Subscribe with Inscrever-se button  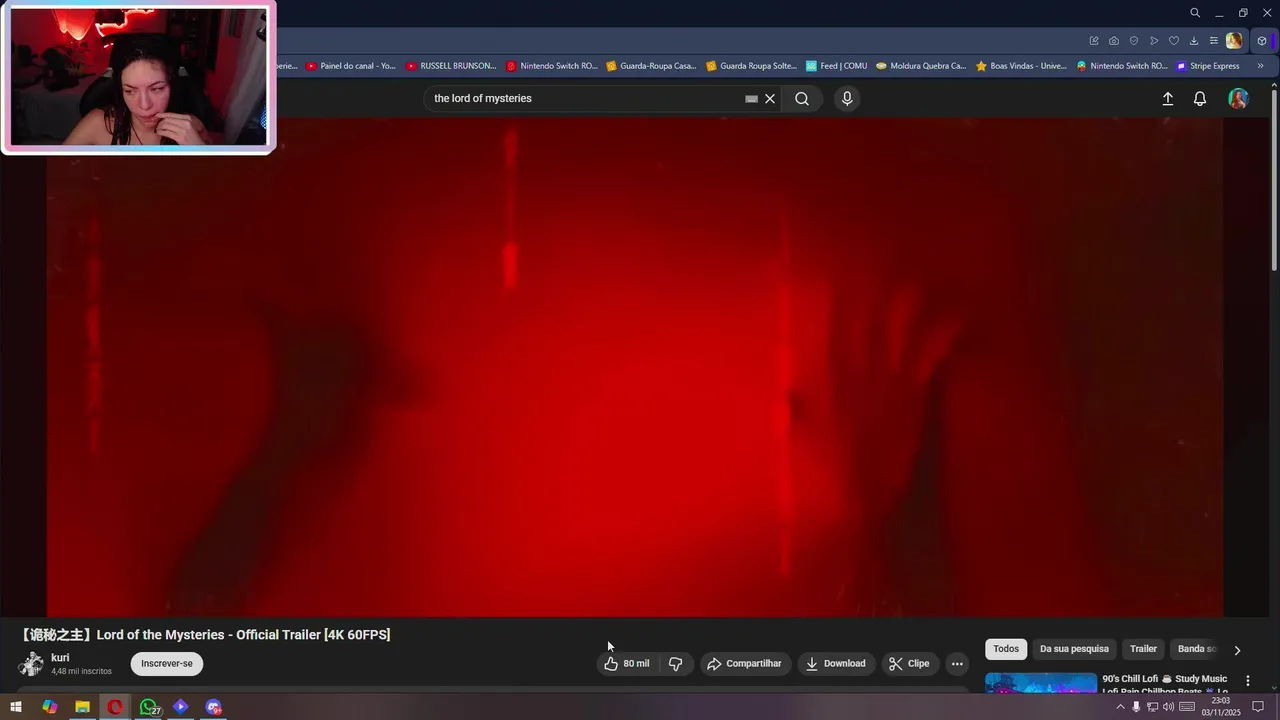click(167, 664)
